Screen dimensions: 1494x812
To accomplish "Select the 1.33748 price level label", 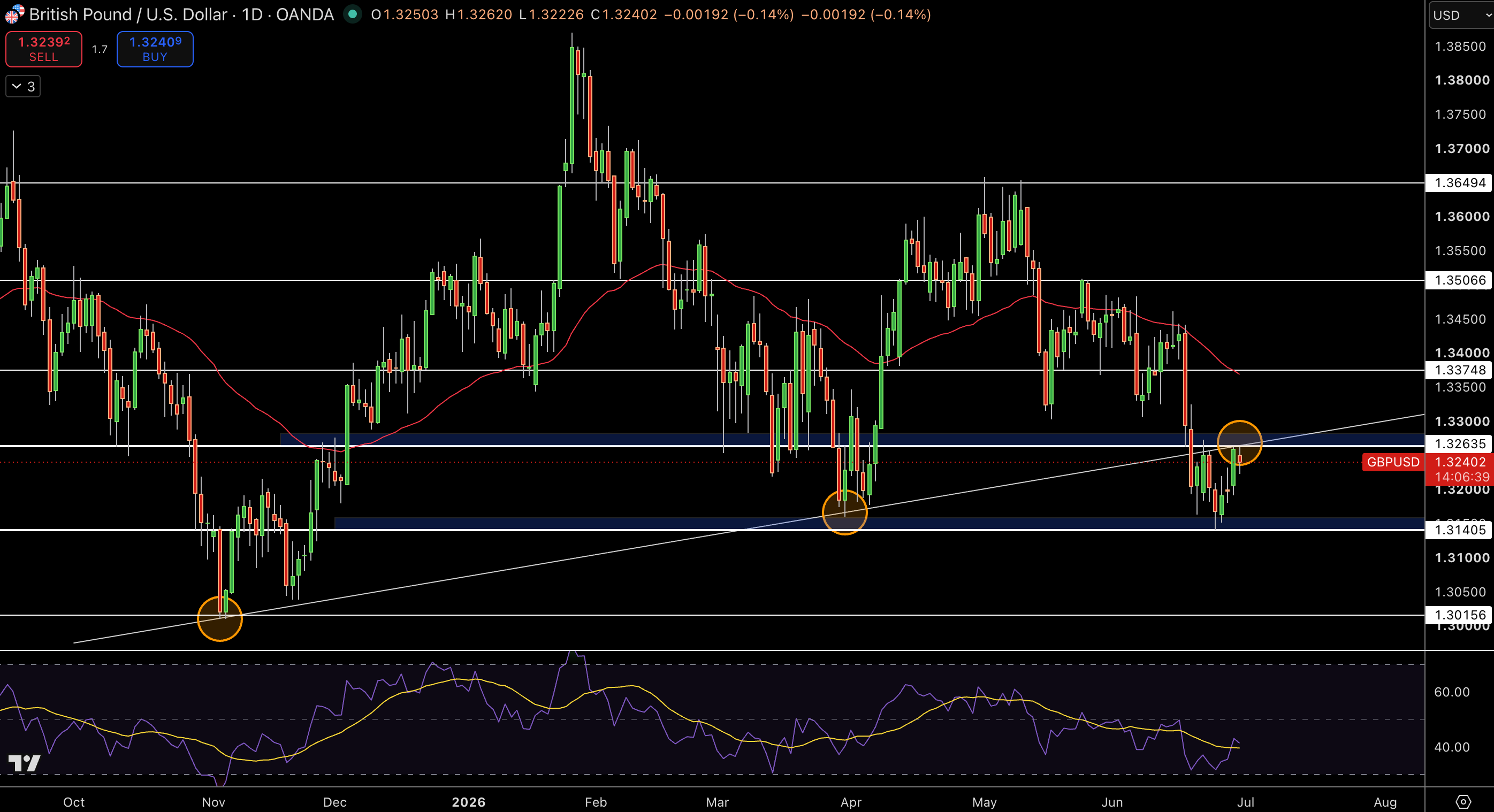I will click(x=1459, y=370).
